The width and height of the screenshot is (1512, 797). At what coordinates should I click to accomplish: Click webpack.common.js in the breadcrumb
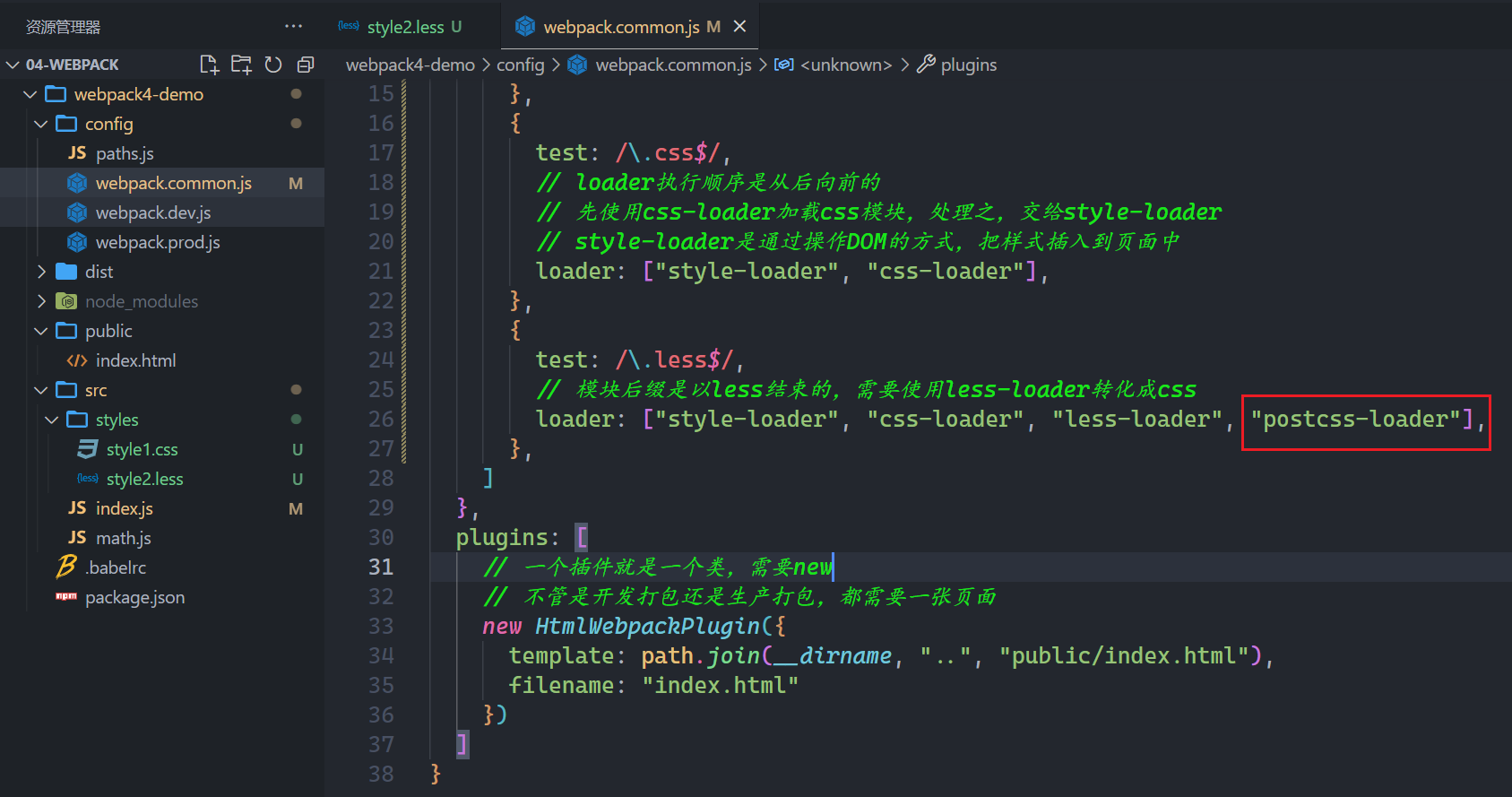click(674, 65)
